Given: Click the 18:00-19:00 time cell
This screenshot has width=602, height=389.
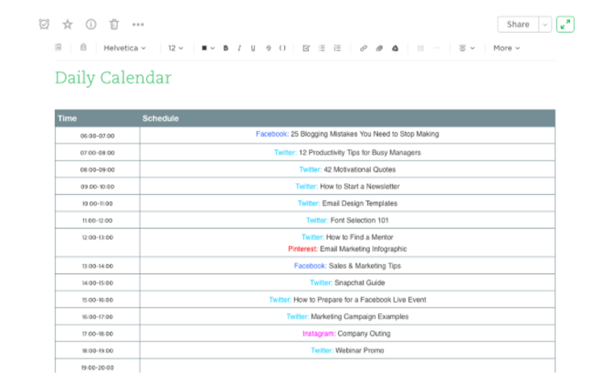Looking at the screenshot, I should (x=98, y=350).
